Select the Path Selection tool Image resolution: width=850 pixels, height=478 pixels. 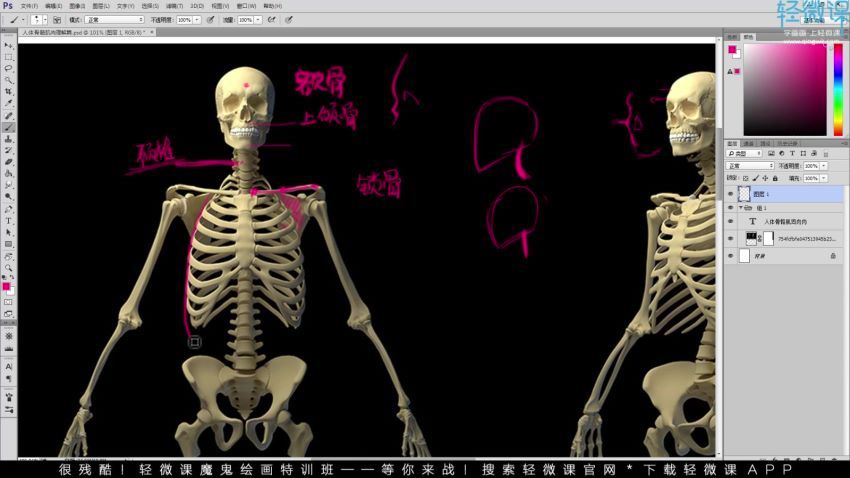point(8,232)
